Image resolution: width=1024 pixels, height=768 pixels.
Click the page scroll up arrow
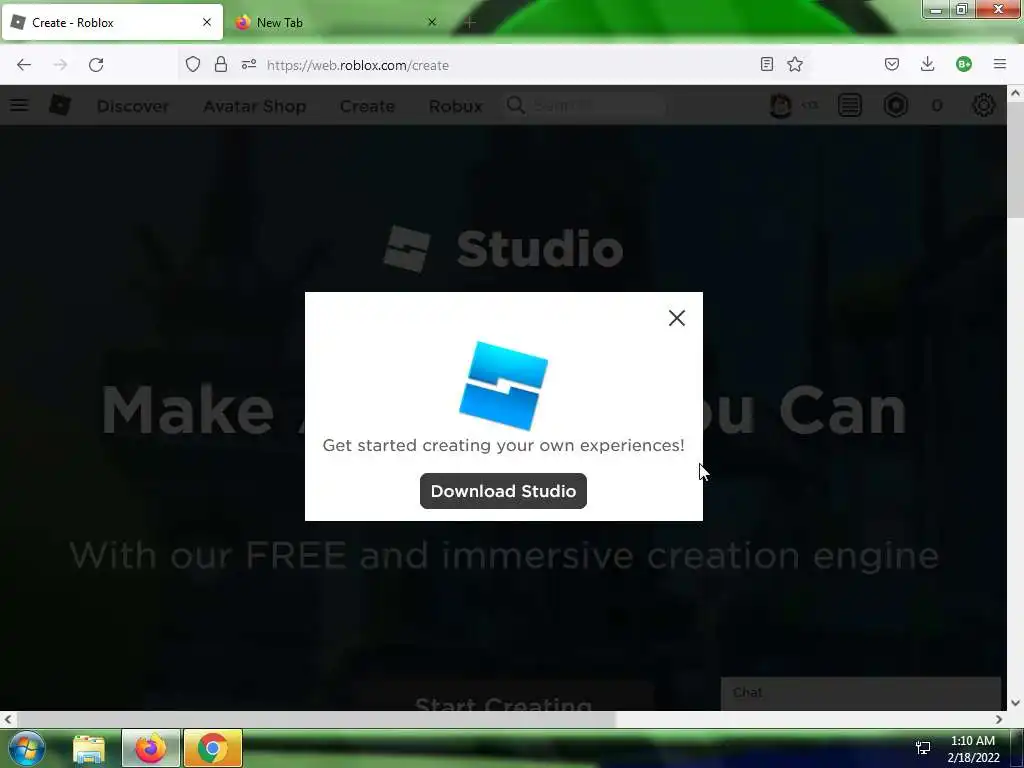coord(1015,93)
